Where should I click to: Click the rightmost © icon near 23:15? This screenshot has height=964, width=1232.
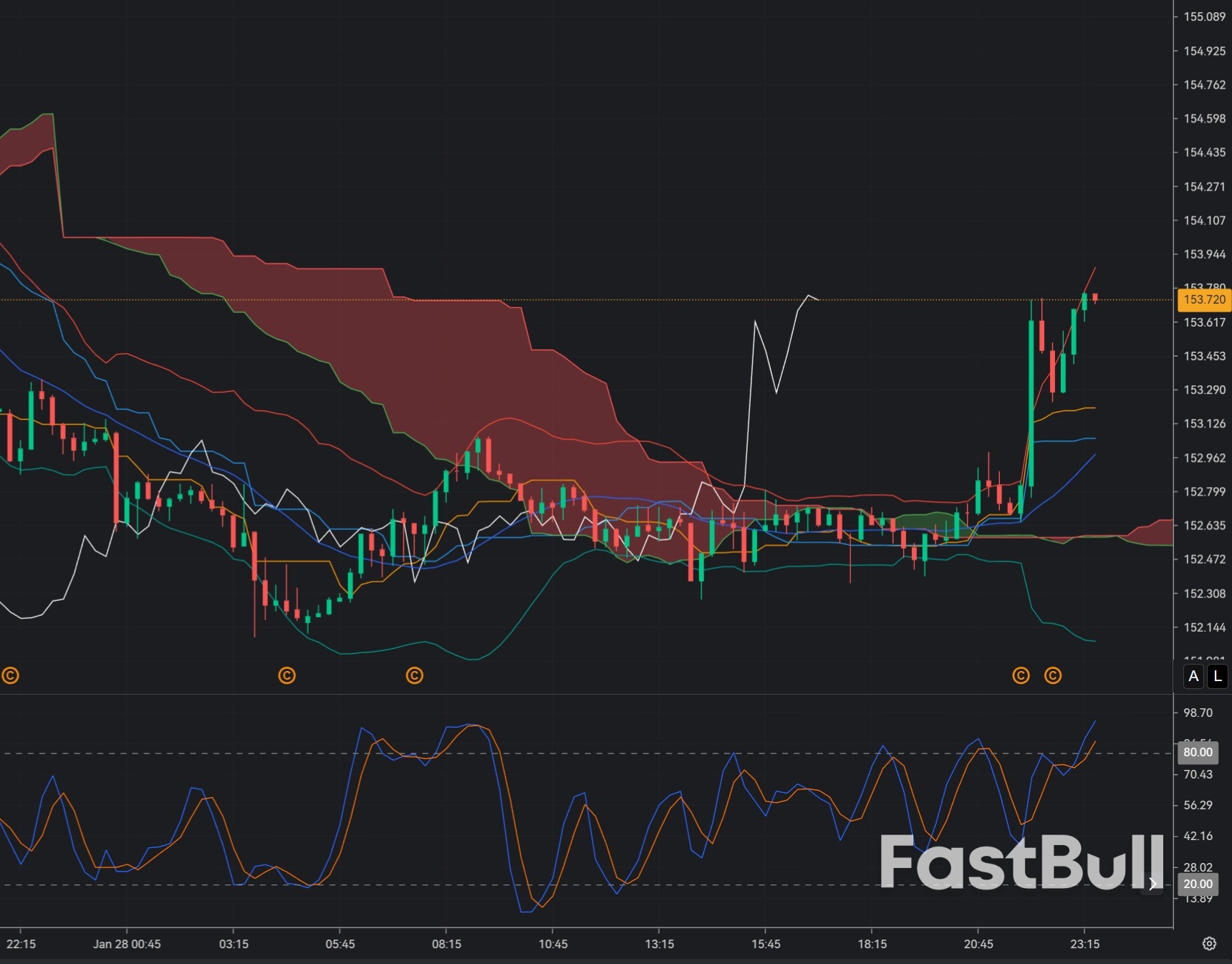point(1053,675)
